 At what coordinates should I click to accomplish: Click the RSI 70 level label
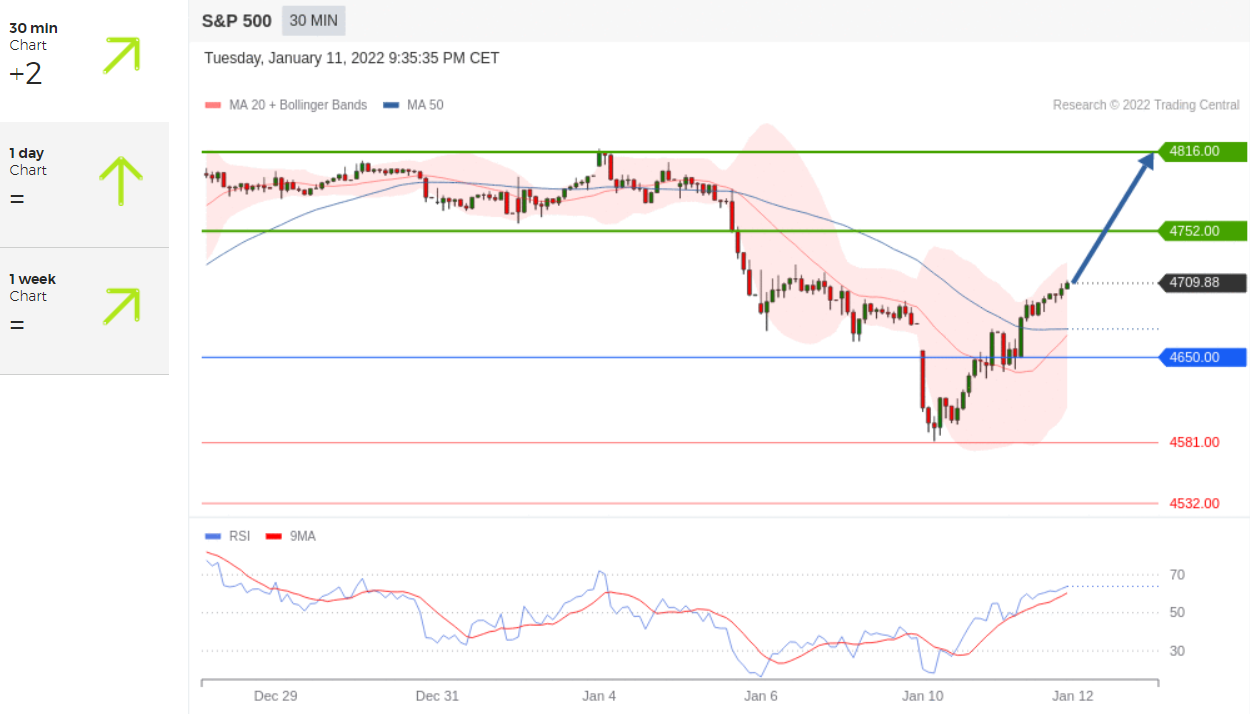1177,575
